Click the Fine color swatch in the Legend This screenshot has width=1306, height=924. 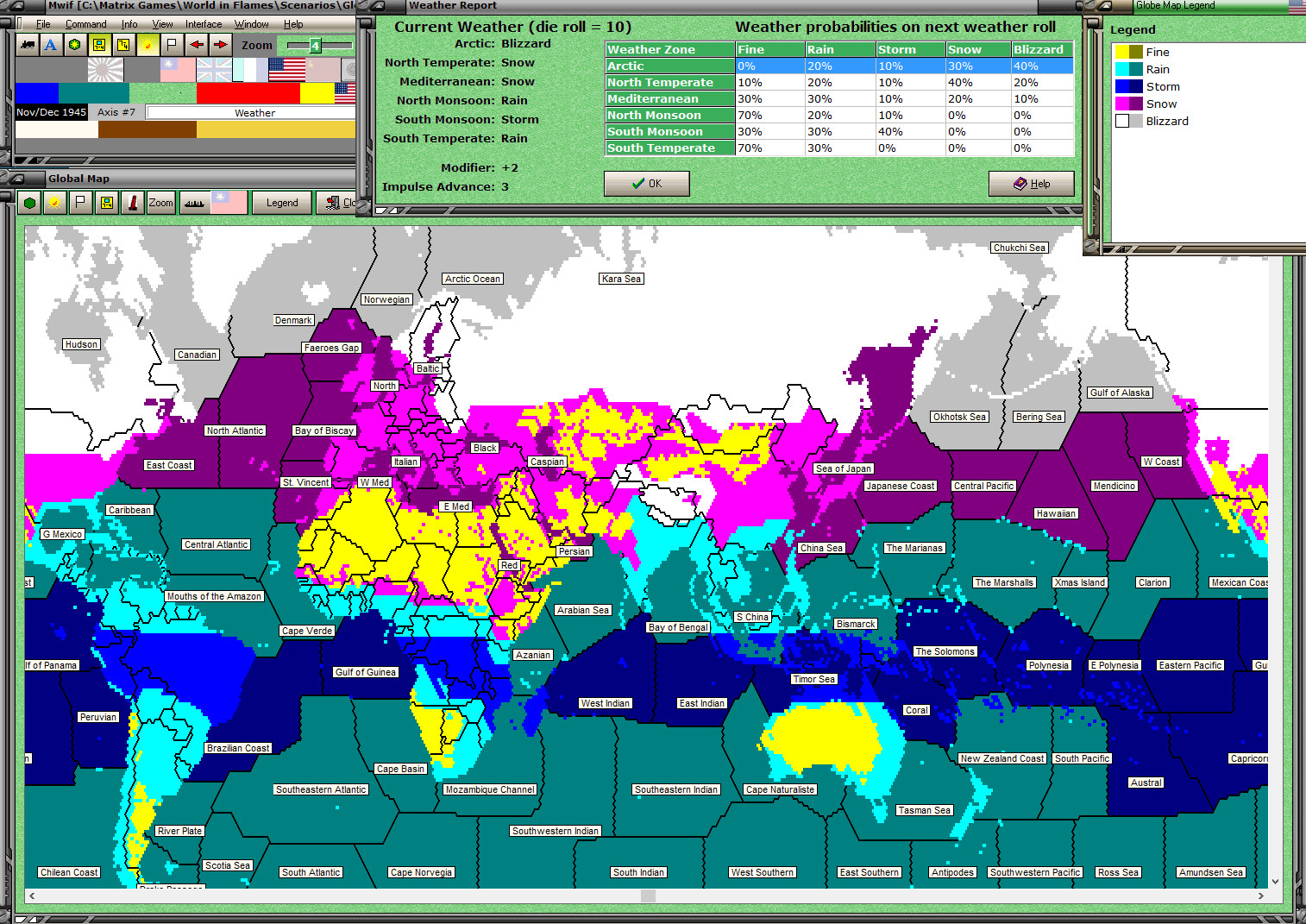1129,52
